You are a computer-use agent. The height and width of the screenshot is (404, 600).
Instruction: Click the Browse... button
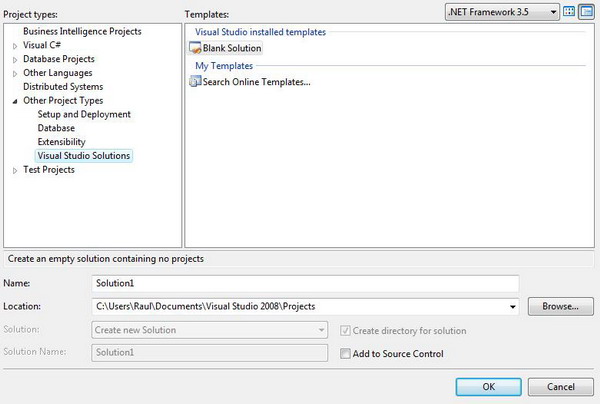click(561, 306)
